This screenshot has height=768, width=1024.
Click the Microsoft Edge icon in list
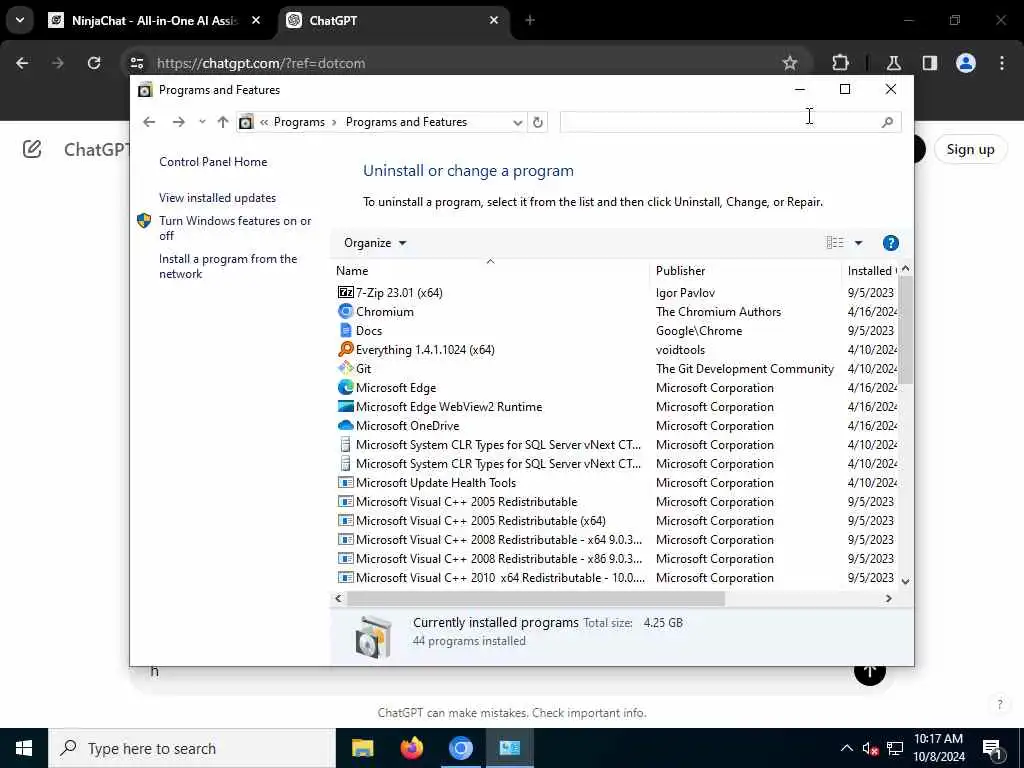(x=345, y=387)
